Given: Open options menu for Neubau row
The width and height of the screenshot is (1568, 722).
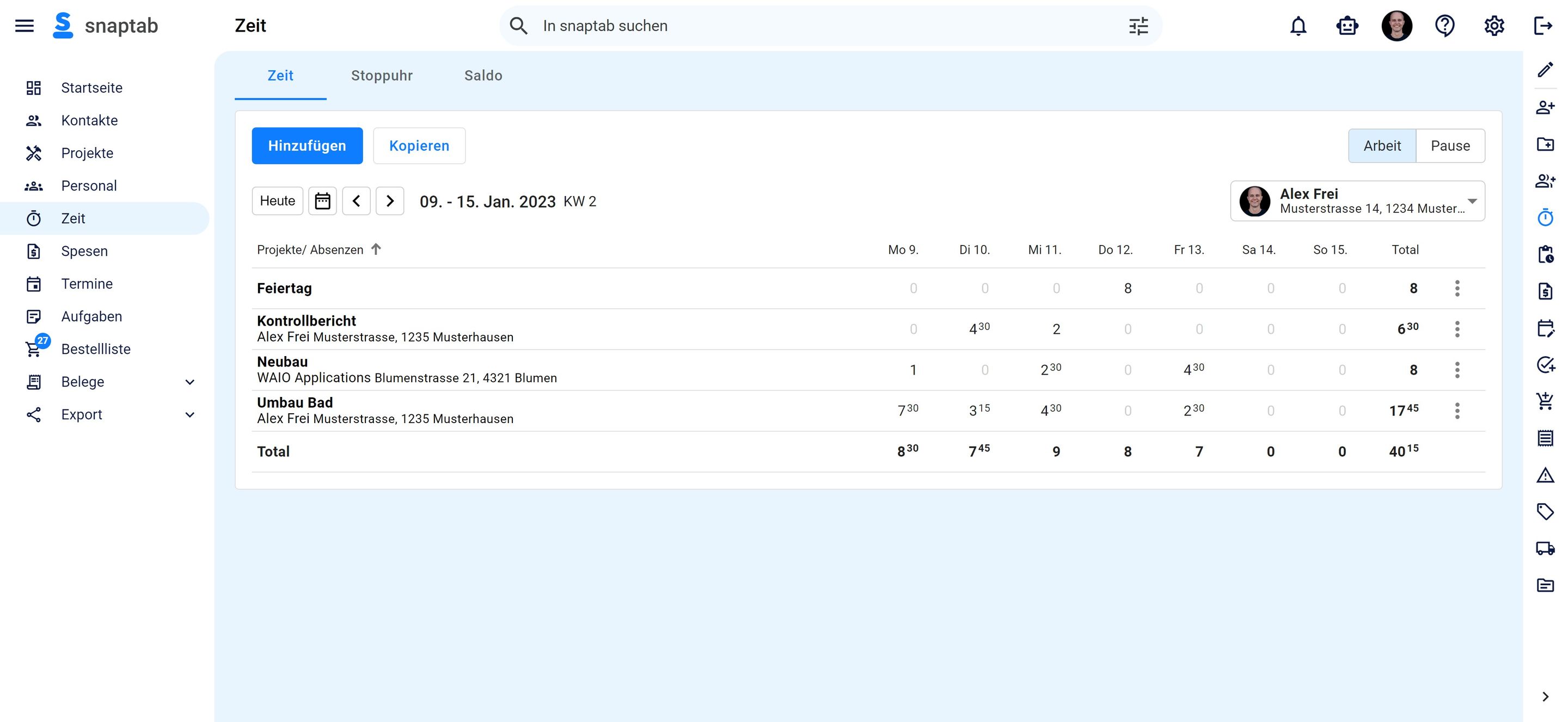Looking at the screenshot, I should 1457,370.
